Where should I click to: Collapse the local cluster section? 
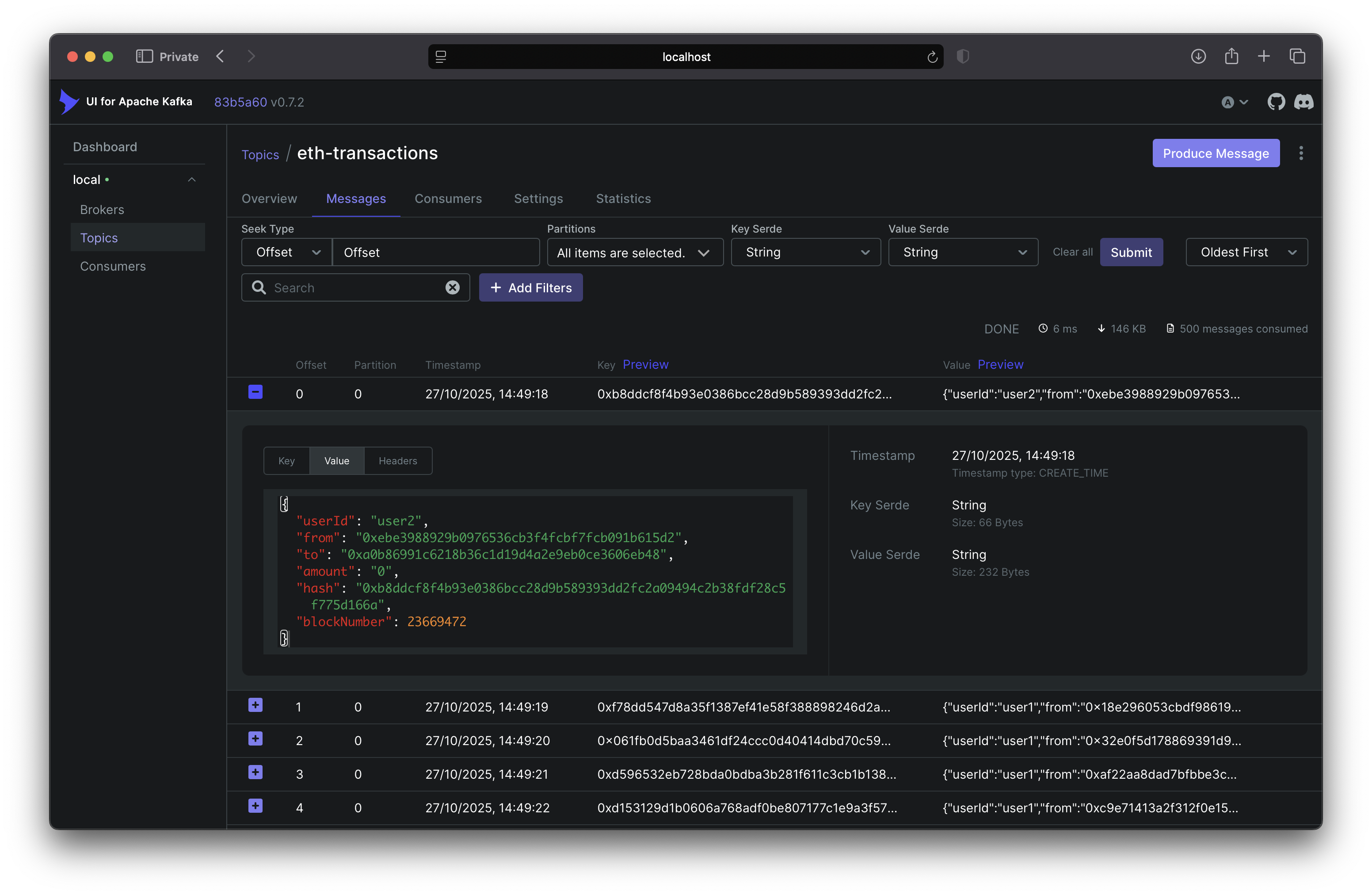click(x=191, y=180)
